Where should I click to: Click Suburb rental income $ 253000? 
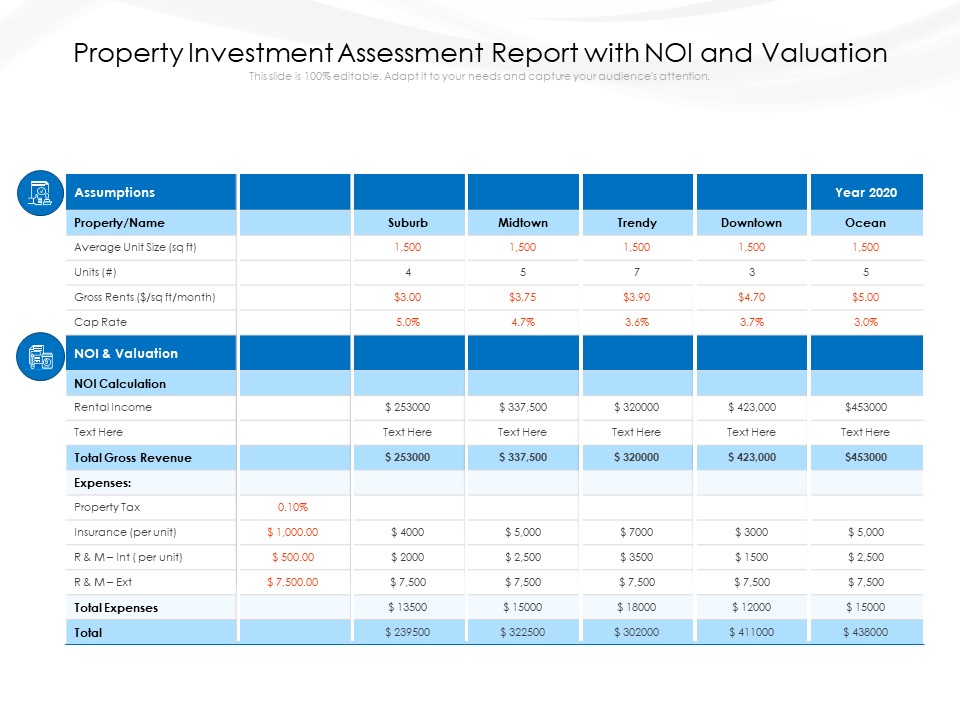[408, 407]
